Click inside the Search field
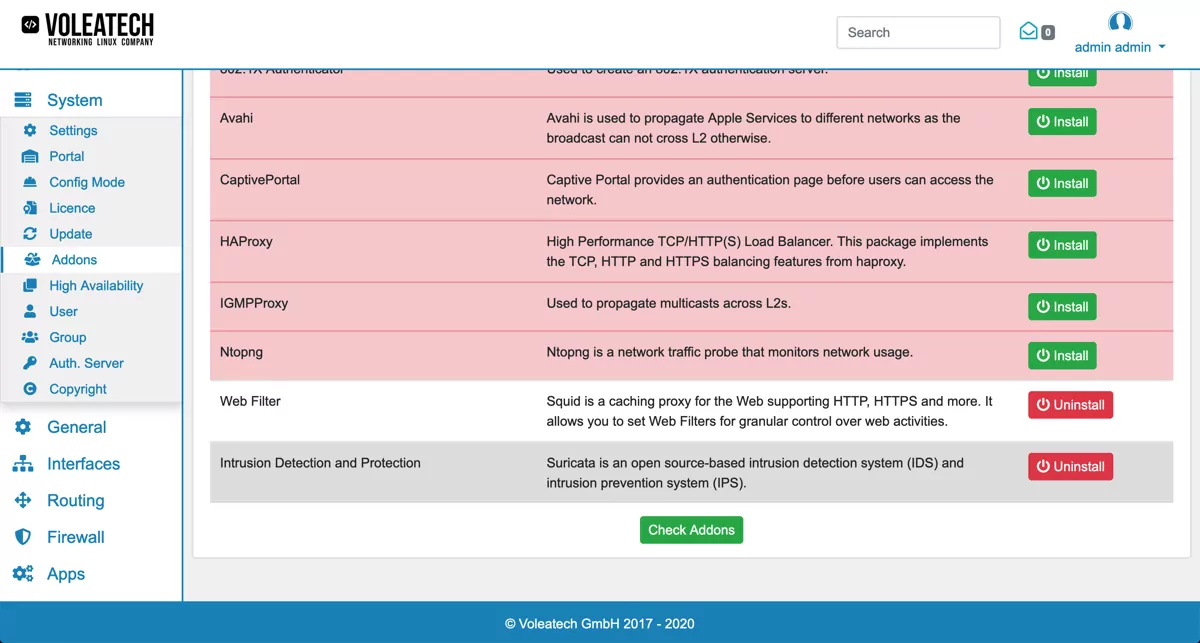This screenshot has height=643, width=1200. click(917, 32)
